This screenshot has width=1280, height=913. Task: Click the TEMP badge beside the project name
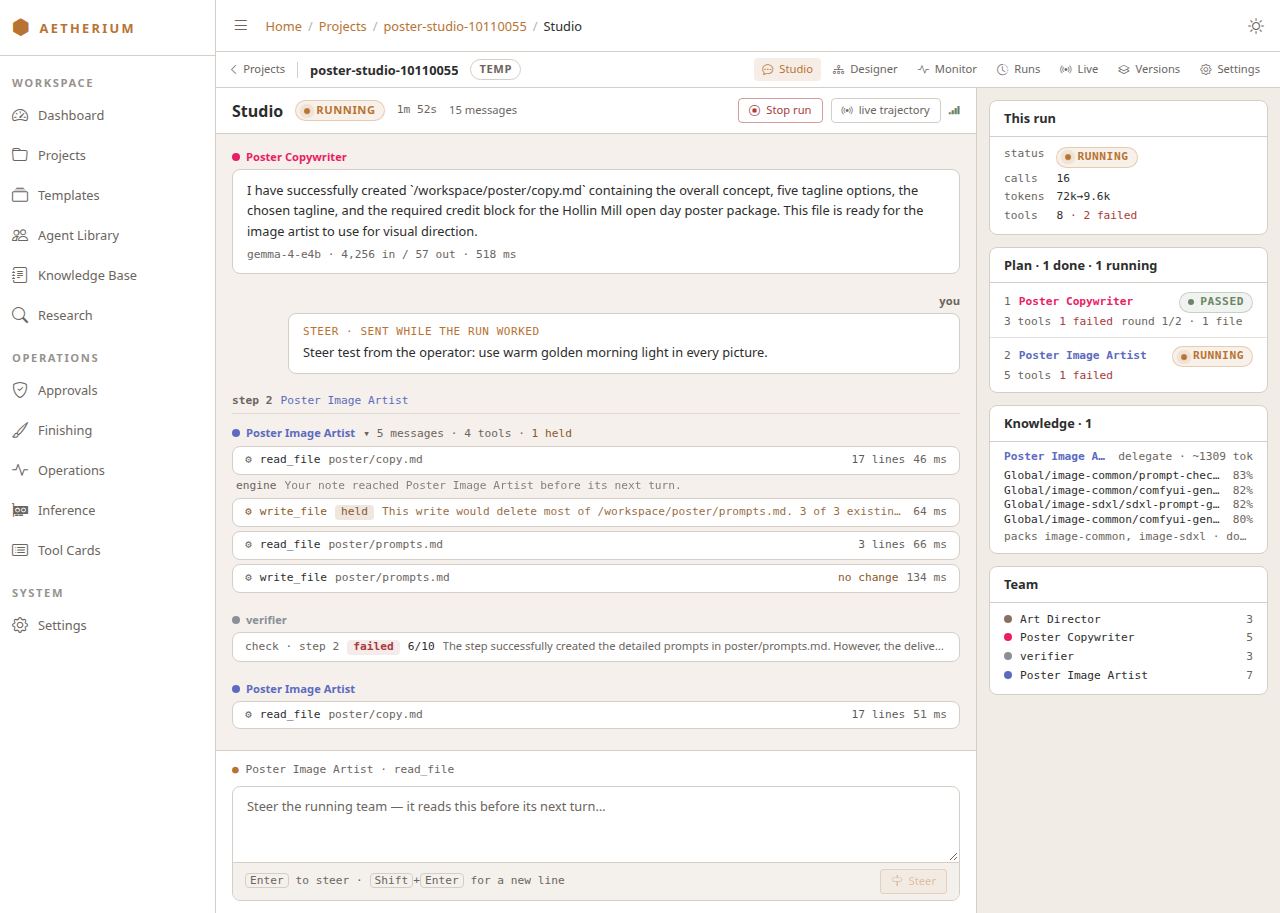click(x=495, y=69)
